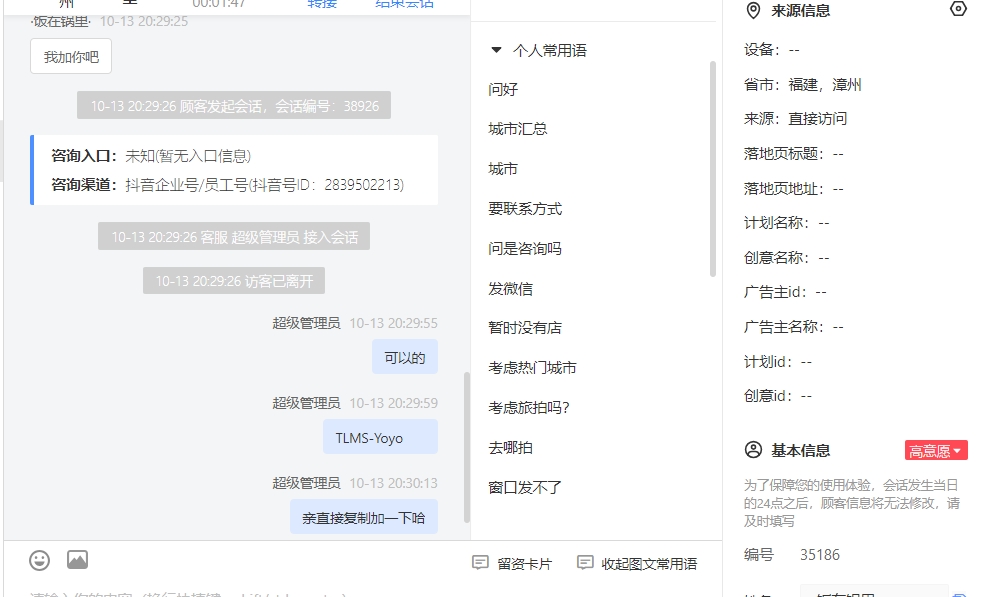Screen dimensions: 988x597
Task: Click the 落地页标题 field
Action: coord(793,154)
